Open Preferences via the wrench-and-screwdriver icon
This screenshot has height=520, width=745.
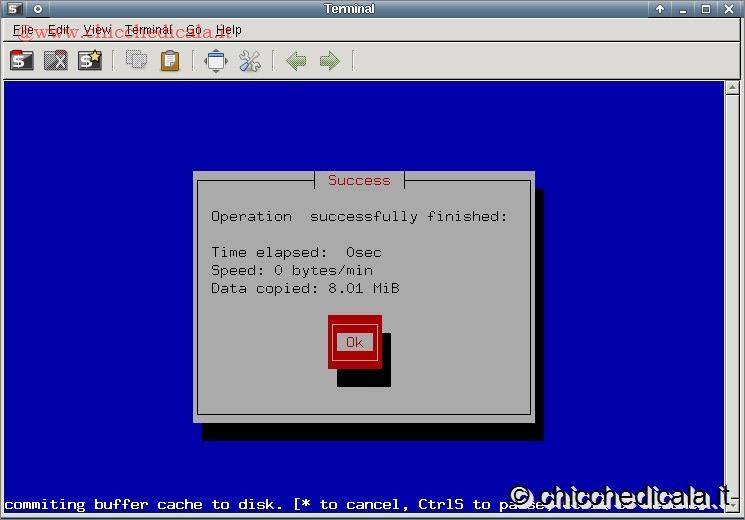point(250,60)
